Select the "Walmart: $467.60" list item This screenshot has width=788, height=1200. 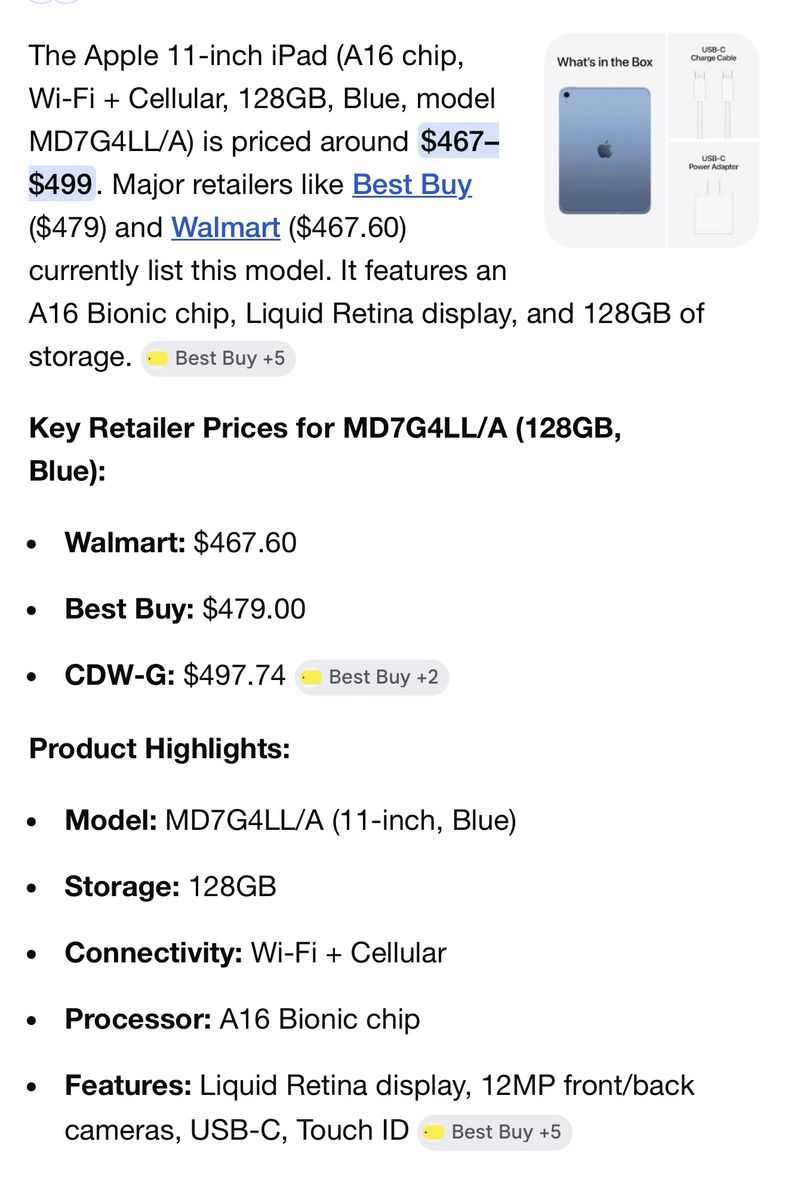[x=180, y=542]
